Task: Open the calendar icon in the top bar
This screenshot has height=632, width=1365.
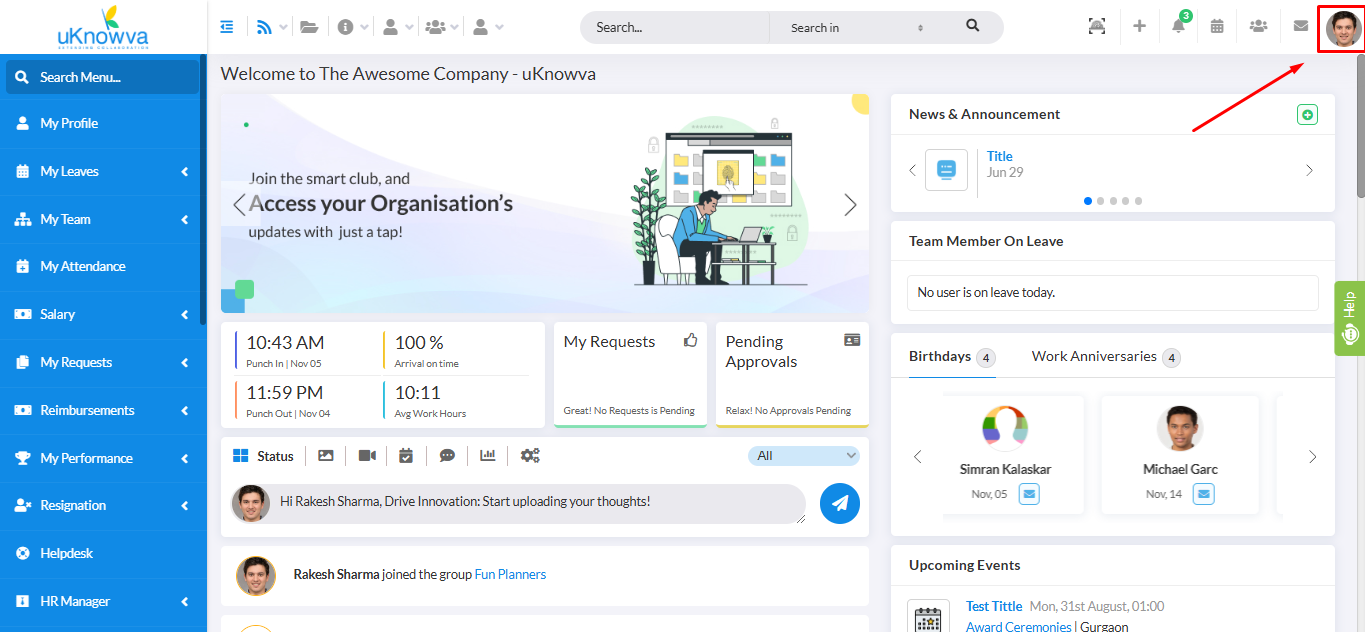Action: pyautogui.click(x=1217, y=27)
